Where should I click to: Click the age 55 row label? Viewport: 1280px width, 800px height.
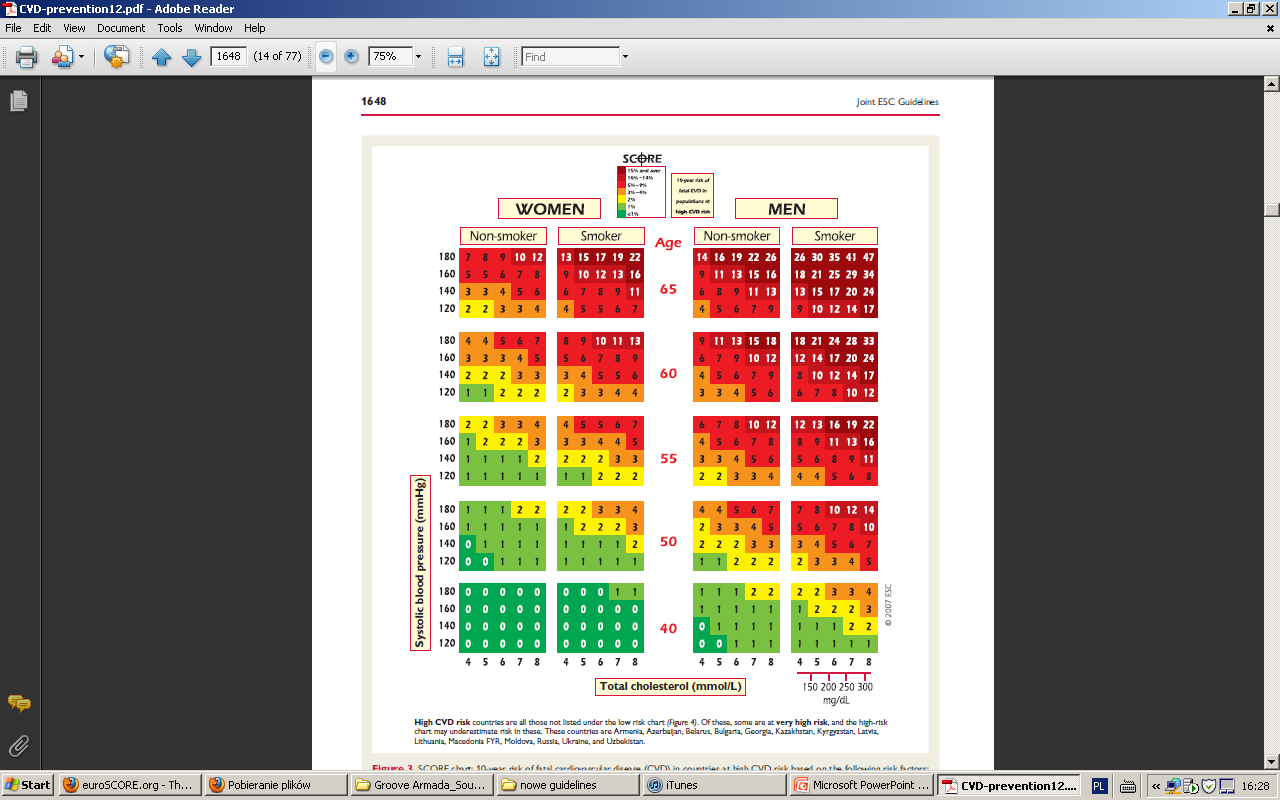click(668, 458)
